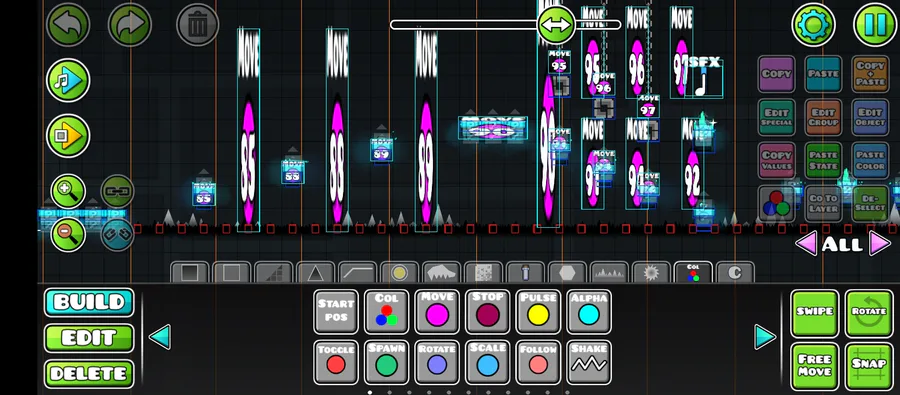Click the Copy + Paste button

point(870,74)
